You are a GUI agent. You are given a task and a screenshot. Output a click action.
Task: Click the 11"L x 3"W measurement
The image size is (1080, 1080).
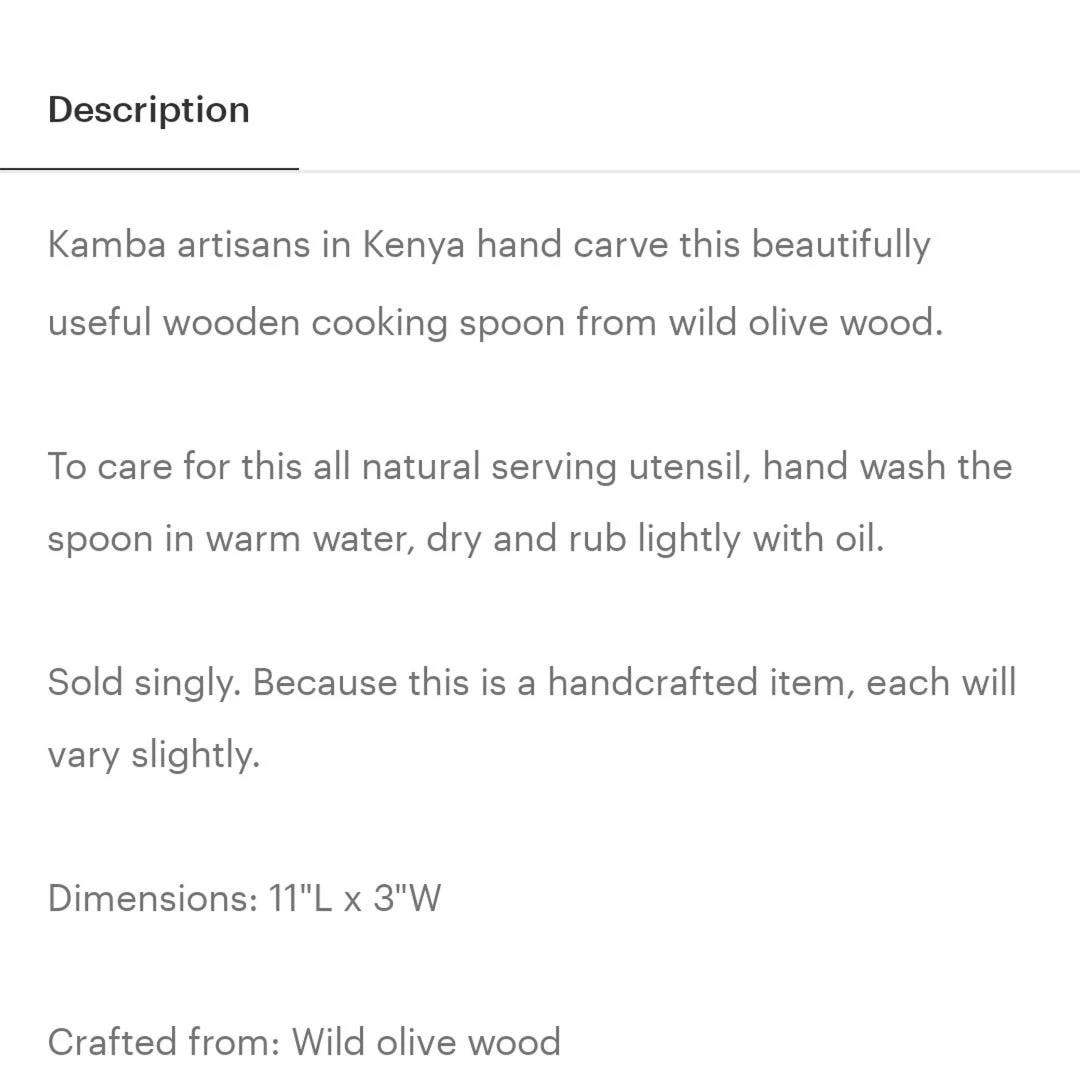355,898
